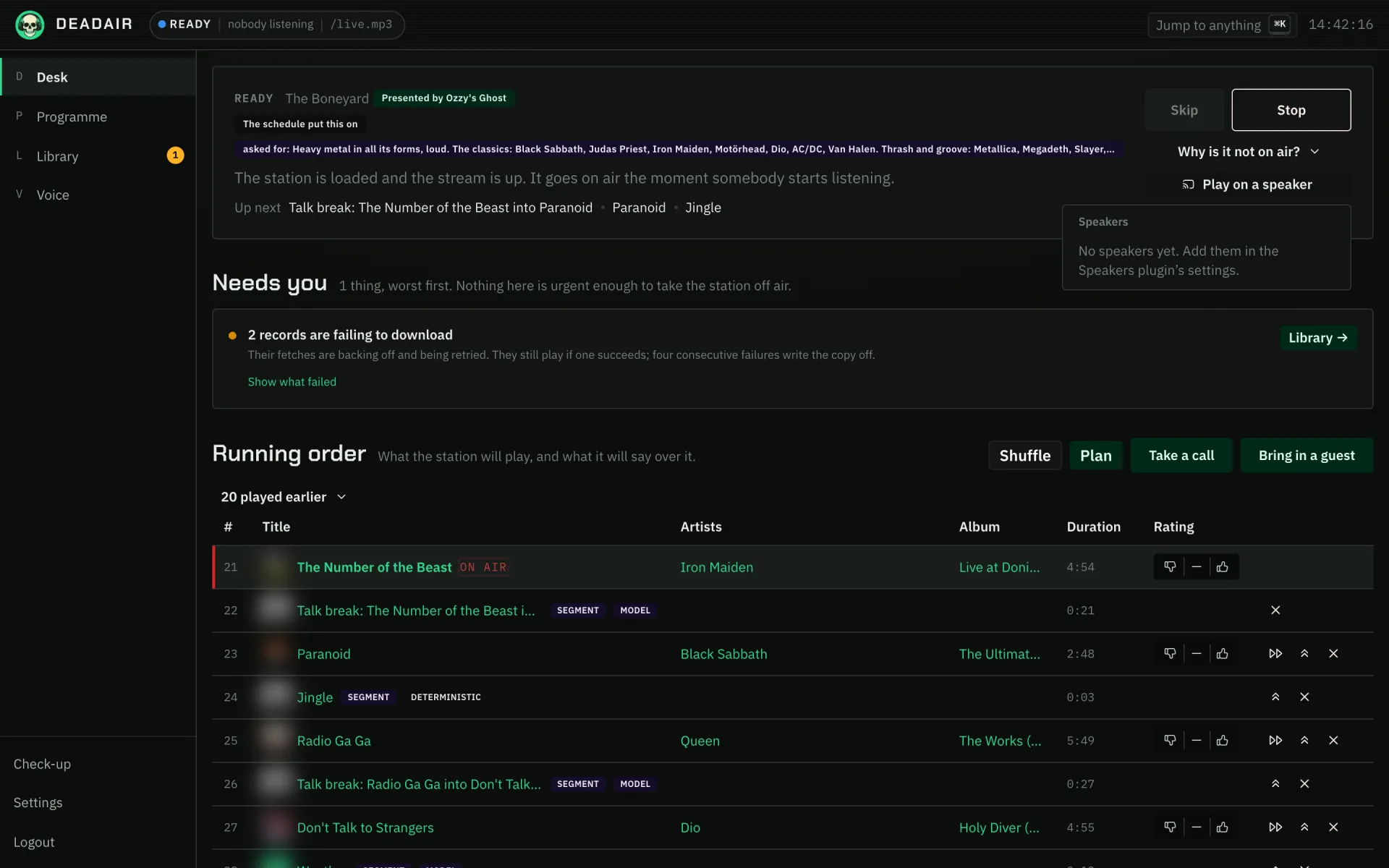The width and height of the screenshot is (1389, 868).
Task: Open Play on a speaker menu
Action: click(x=1247, y=184)
